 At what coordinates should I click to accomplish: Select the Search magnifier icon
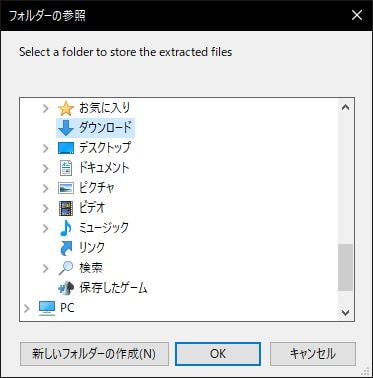point(66,268)
